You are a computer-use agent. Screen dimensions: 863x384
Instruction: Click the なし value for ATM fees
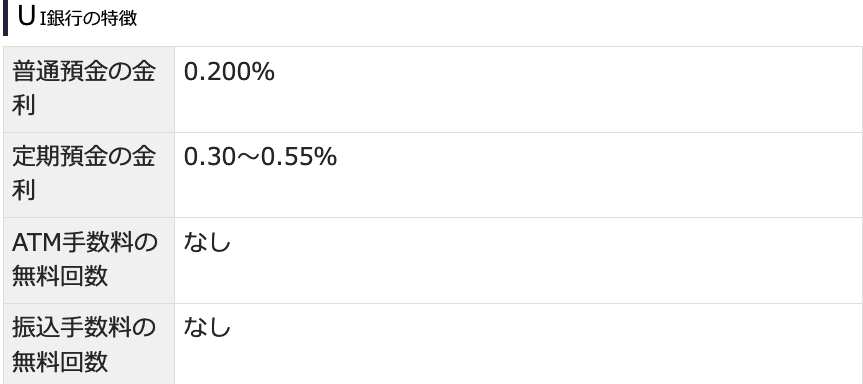[207, 243]
